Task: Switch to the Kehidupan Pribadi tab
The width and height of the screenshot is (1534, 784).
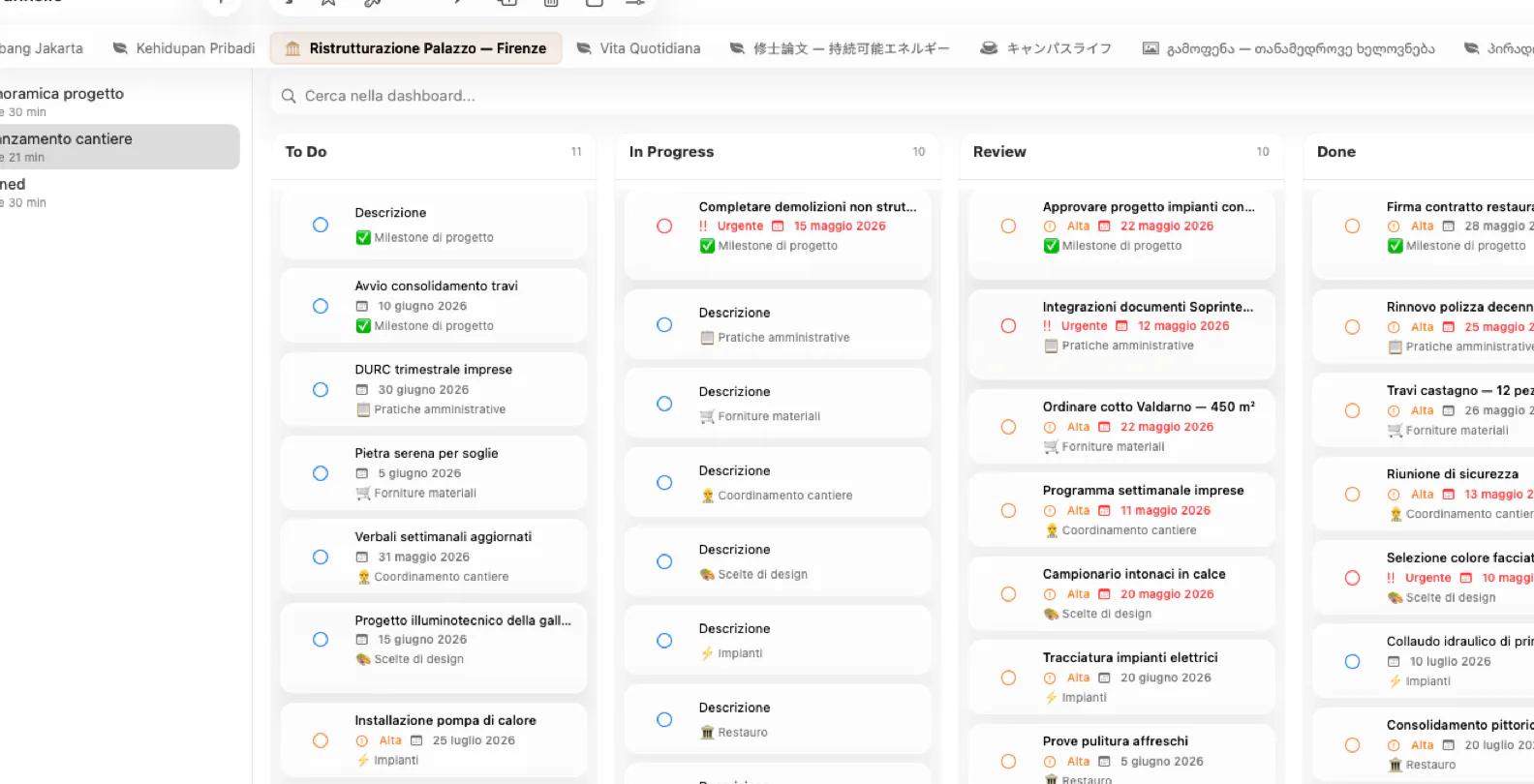Action: click(184, 48)
